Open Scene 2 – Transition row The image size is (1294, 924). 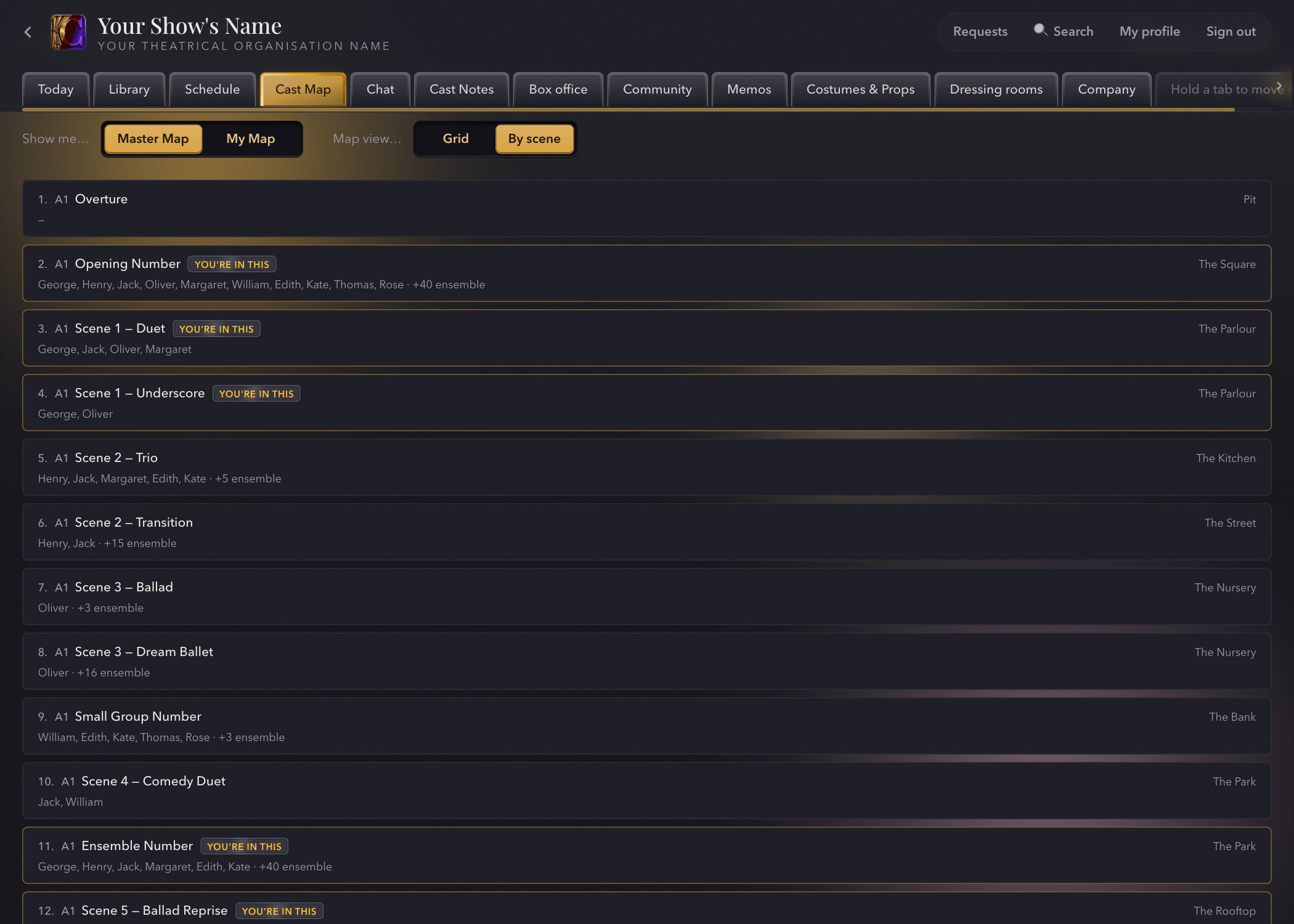646,532
